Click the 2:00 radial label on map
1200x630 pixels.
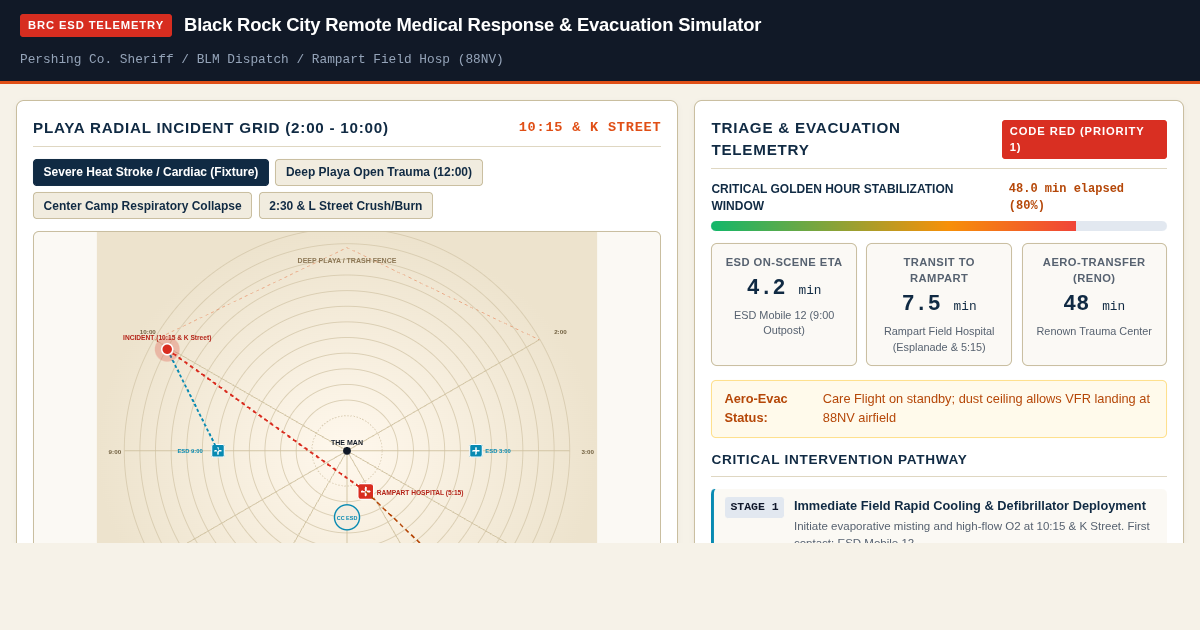pyautogui.click(x=560, y=332)
